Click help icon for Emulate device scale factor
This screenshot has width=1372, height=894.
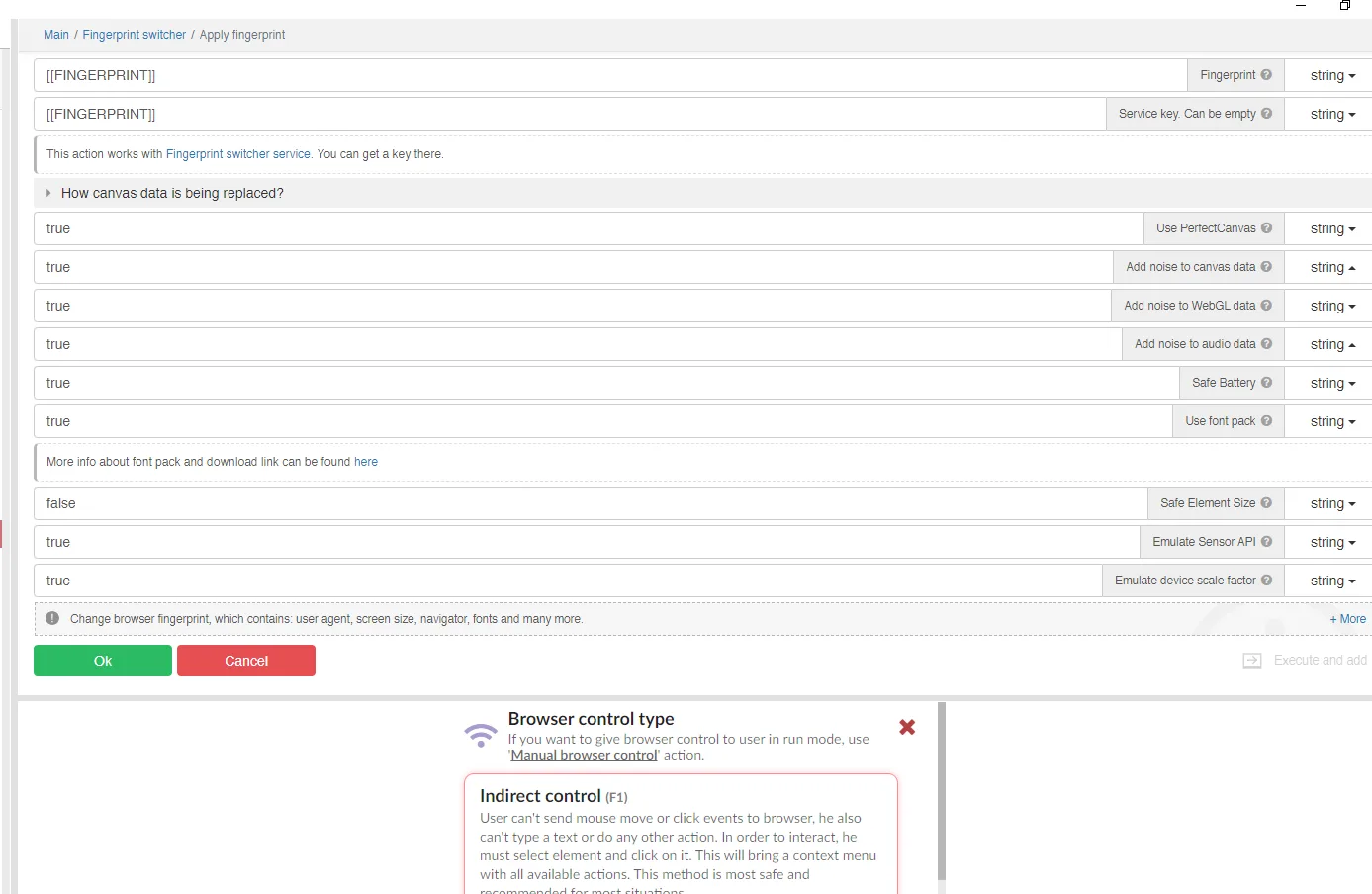coord(1266,581)
